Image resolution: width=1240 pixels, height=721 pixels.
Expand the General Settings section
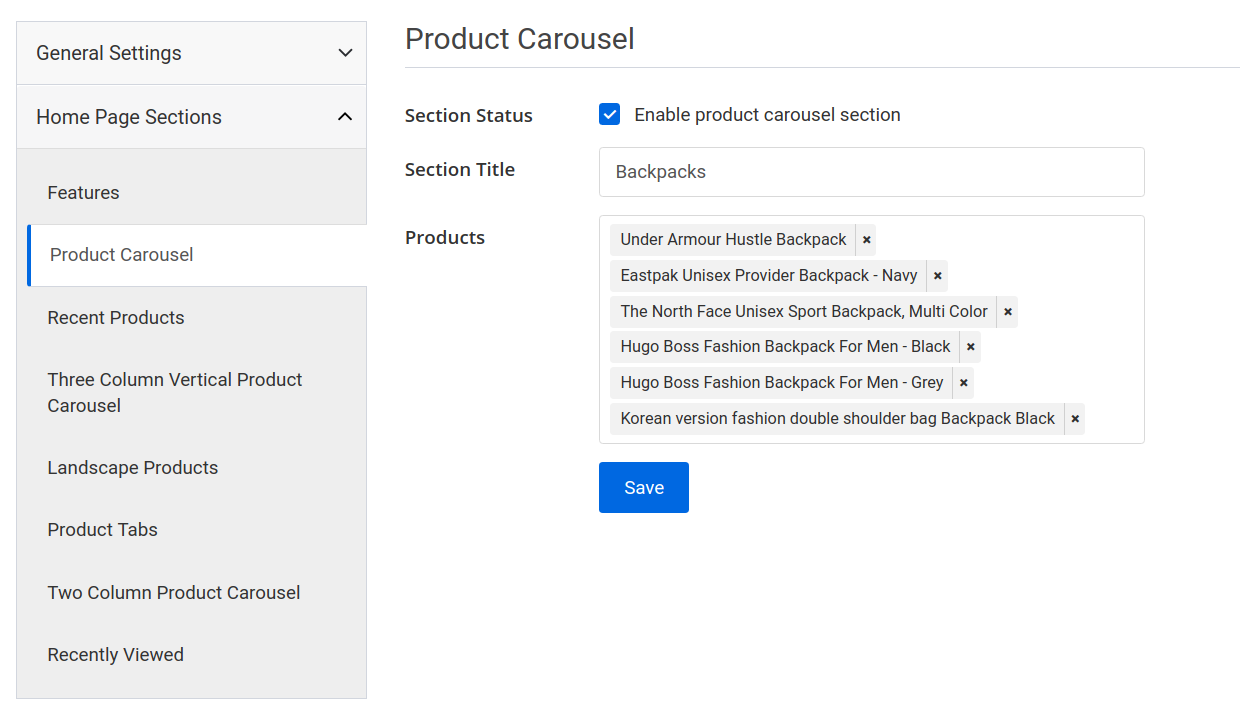coord(191,53)
